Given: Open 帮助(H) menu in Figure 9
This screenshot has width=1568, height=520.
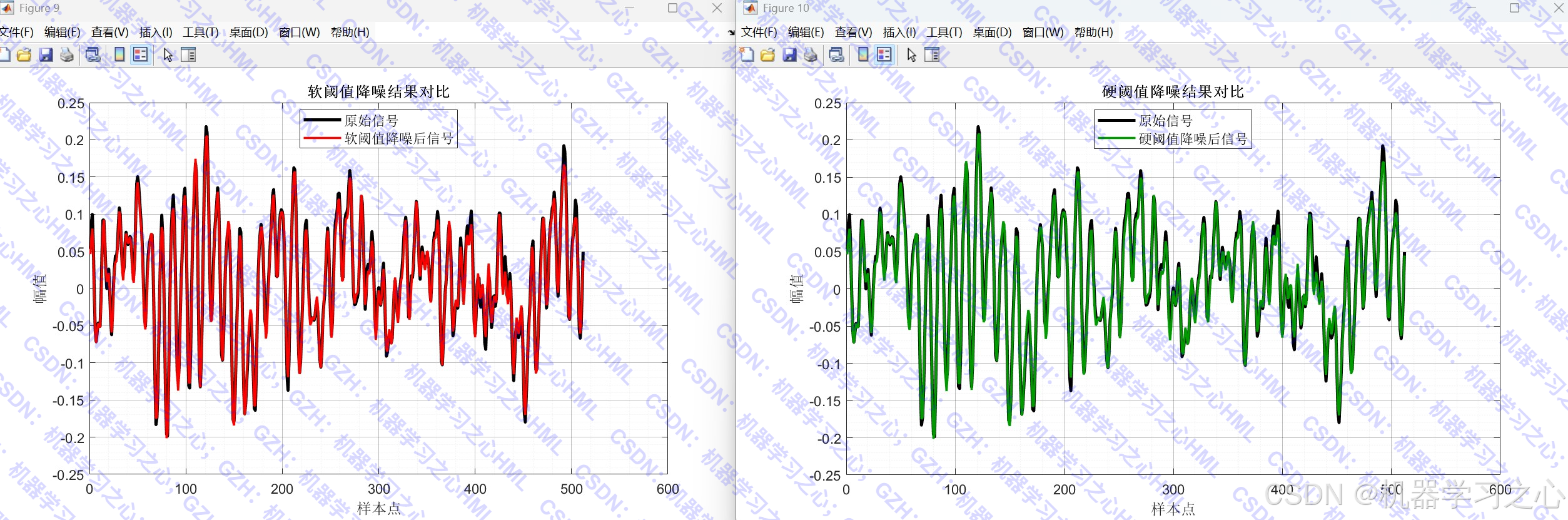Looking at the screenshot, I should pos(350,33).
